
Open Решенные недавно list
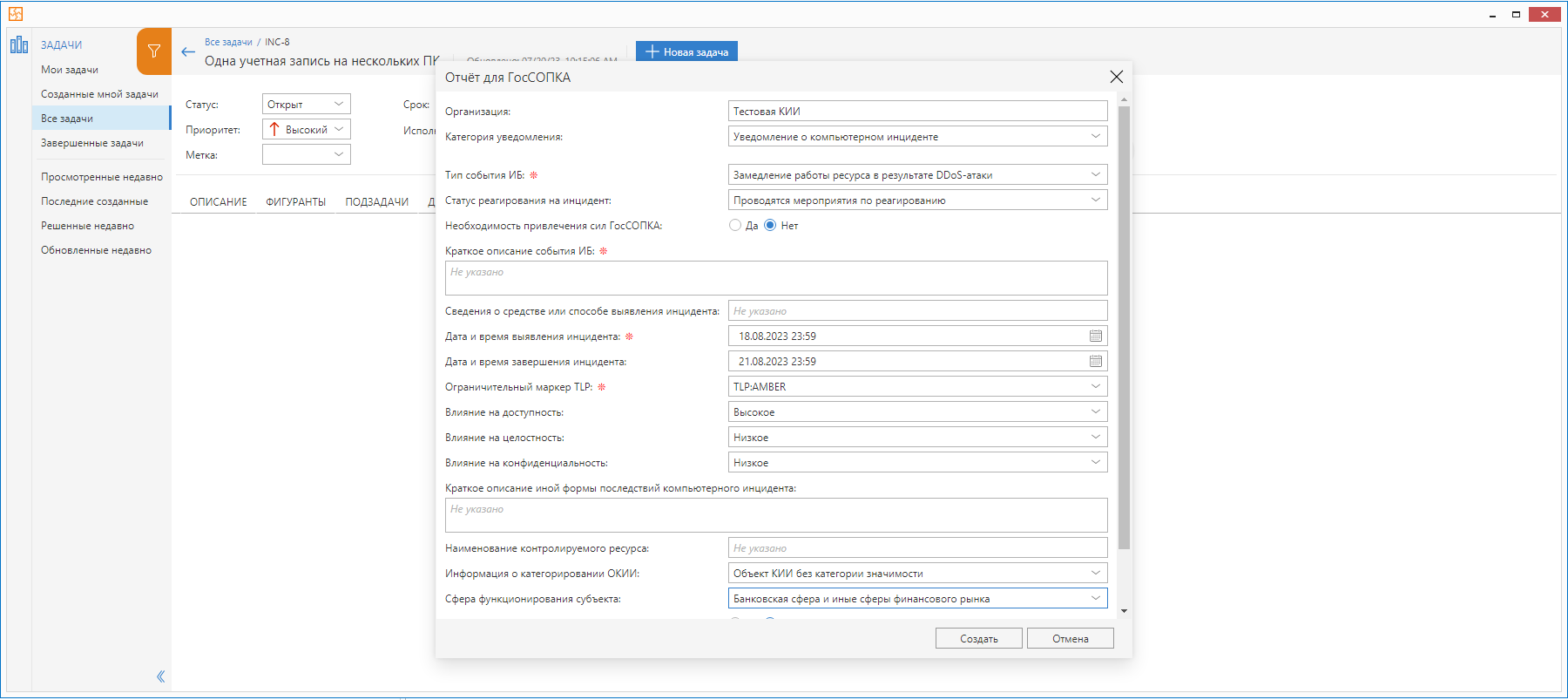click(x=101, y=226)
